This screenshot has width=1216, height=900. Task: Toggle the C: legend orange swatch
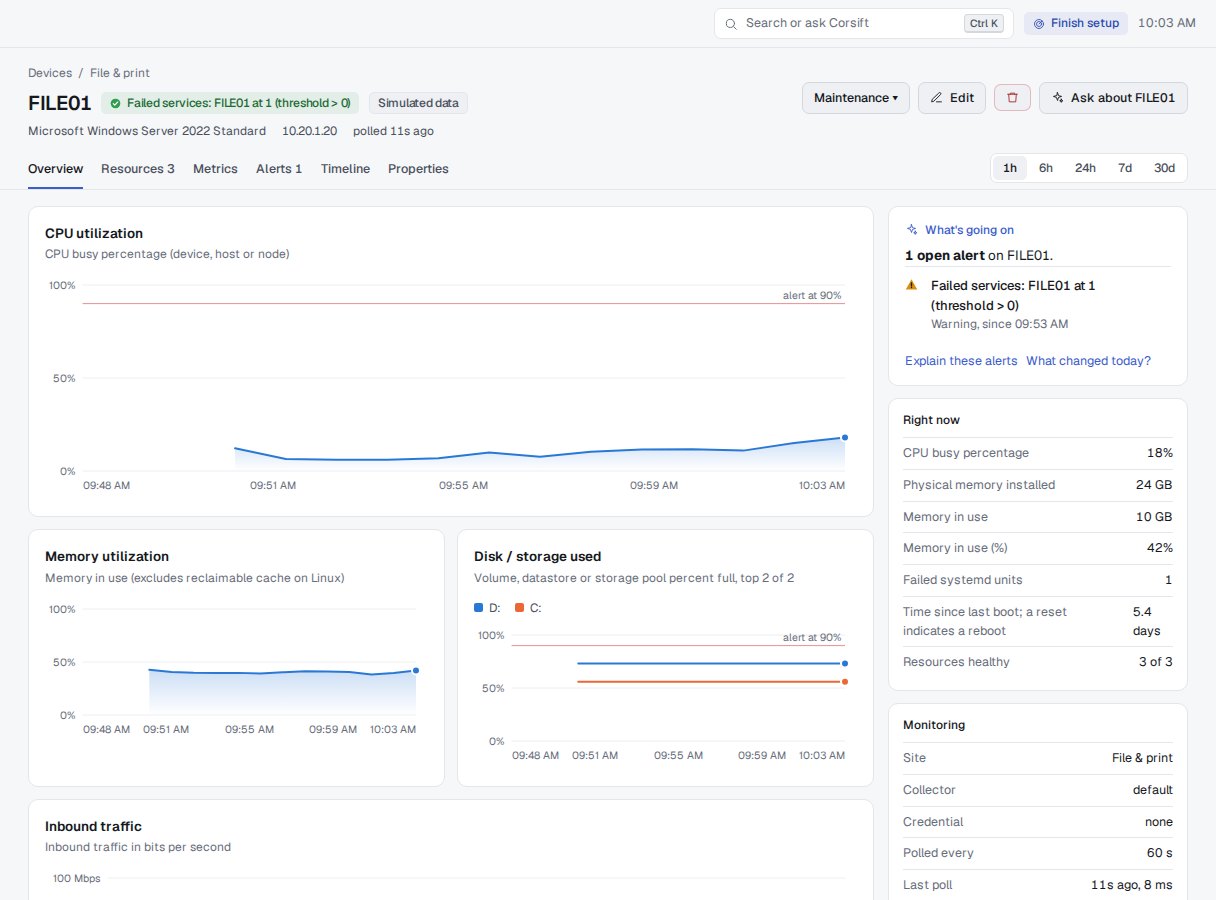(519, 608)
